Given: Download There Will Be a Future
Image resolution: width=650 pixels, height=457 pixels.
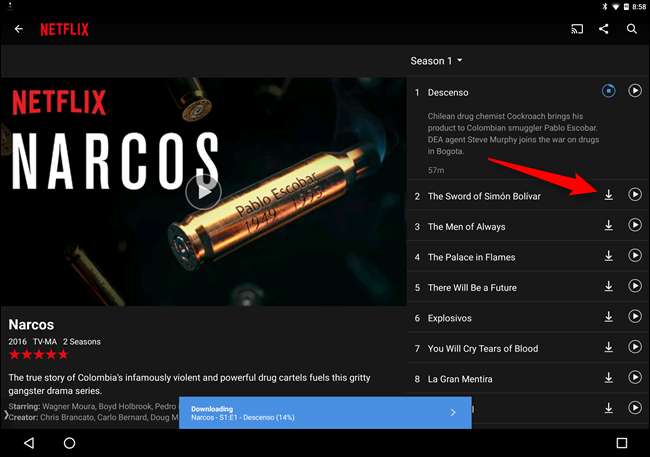Looking at the screenshot, I should 609,286.
